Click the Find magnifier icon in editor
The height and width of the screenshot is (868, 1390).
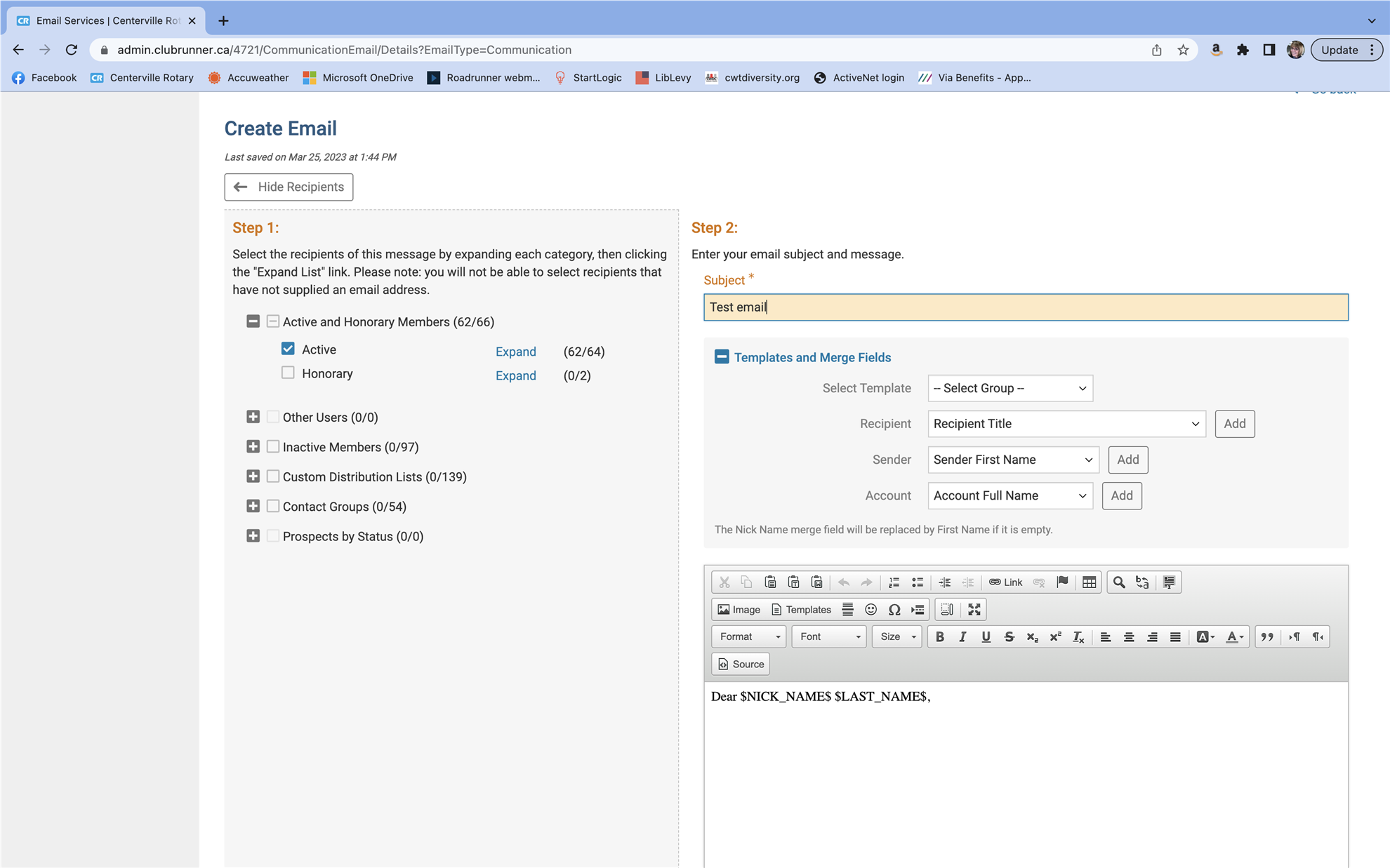pos(1119,582)
